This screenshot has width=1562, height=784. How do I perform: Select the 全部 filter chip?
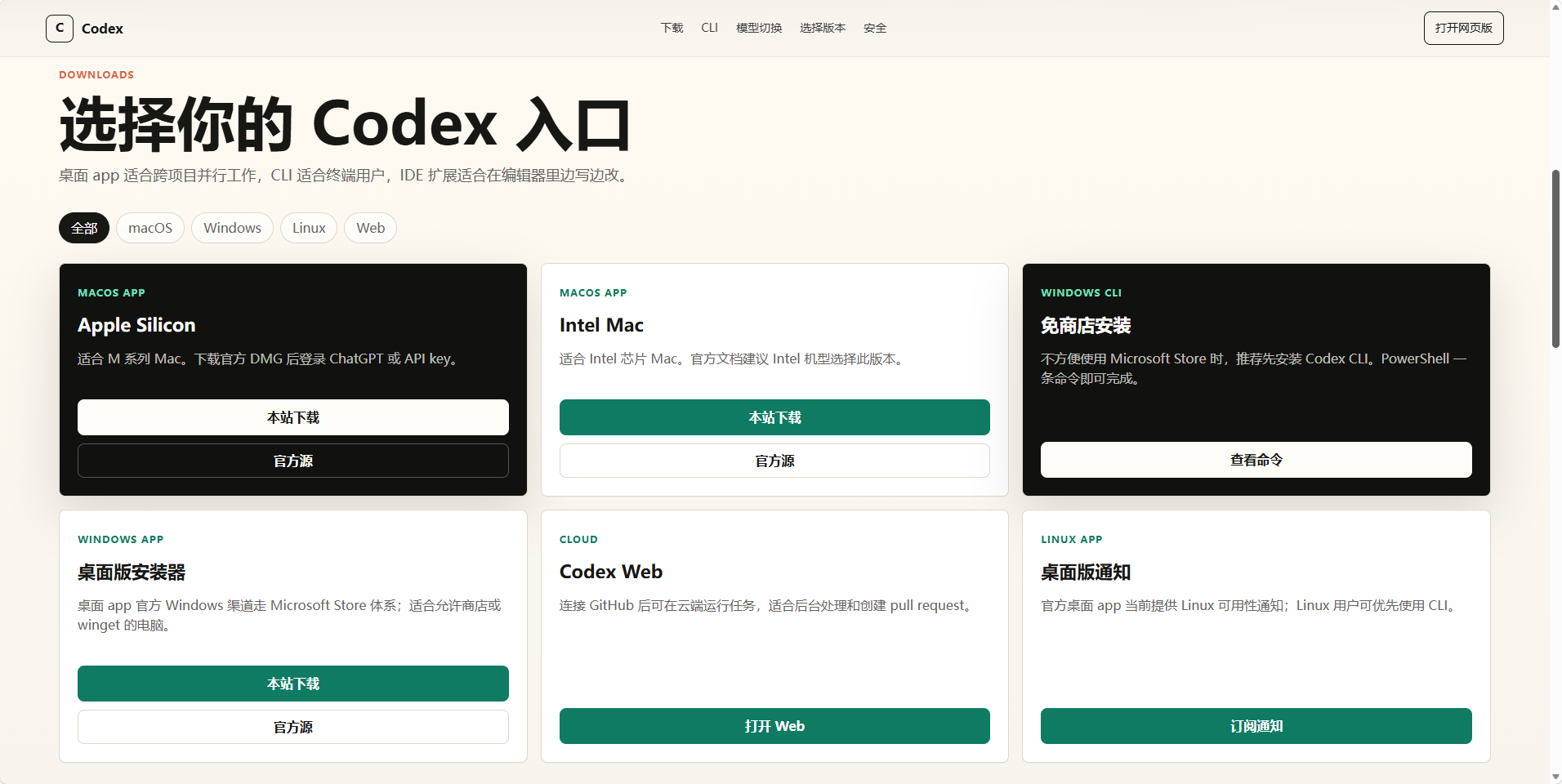(x=84, y=228)
